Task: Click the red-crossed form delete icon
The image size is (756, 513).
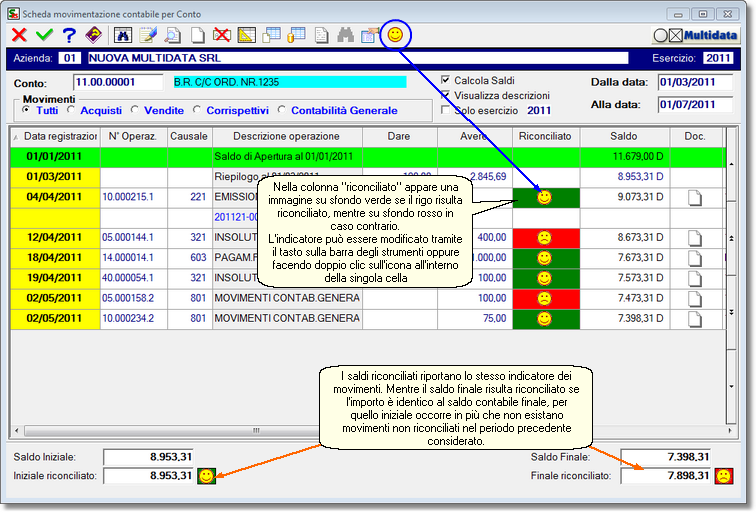Action: [x=222, y=35]
